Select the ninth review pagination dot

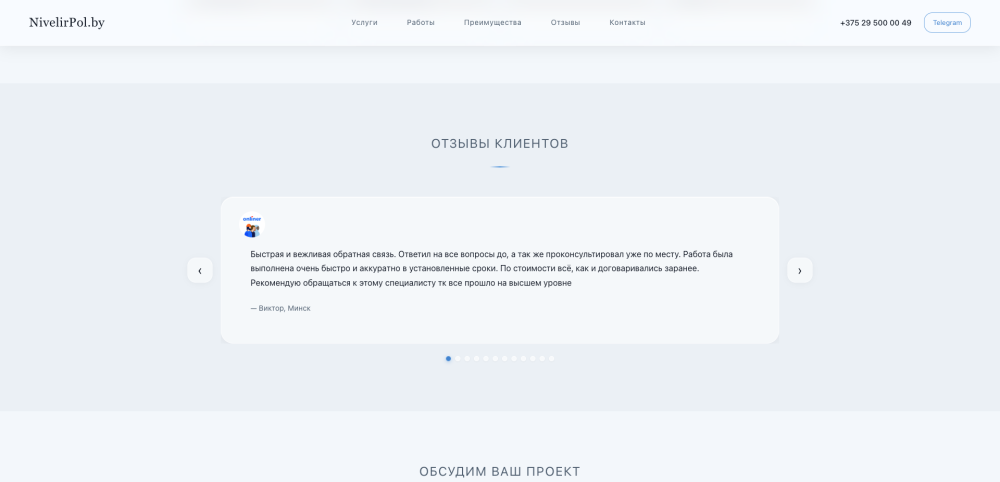pyautogui.click(x=524, y=358)
